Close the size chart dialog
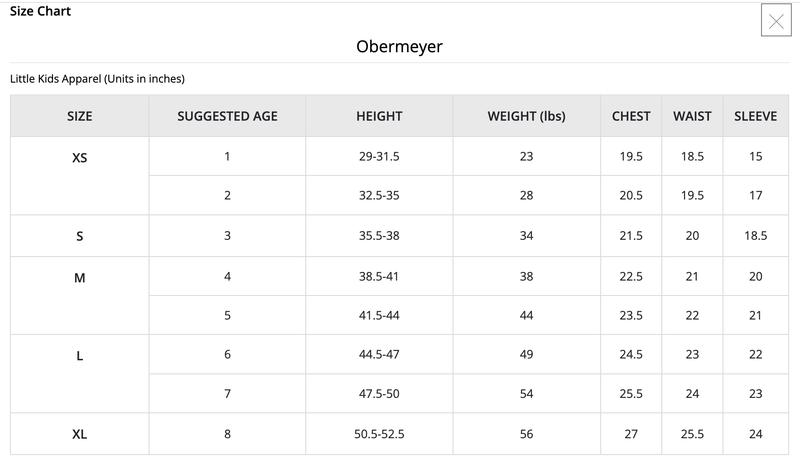 tap(776, 21)
